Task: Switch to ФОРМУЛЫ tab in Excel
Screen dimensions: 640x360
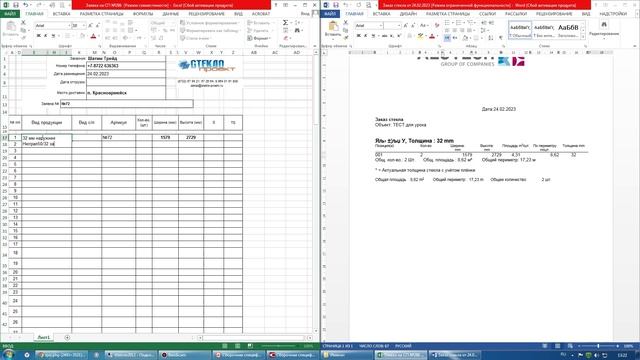Action: click(143, 14)
